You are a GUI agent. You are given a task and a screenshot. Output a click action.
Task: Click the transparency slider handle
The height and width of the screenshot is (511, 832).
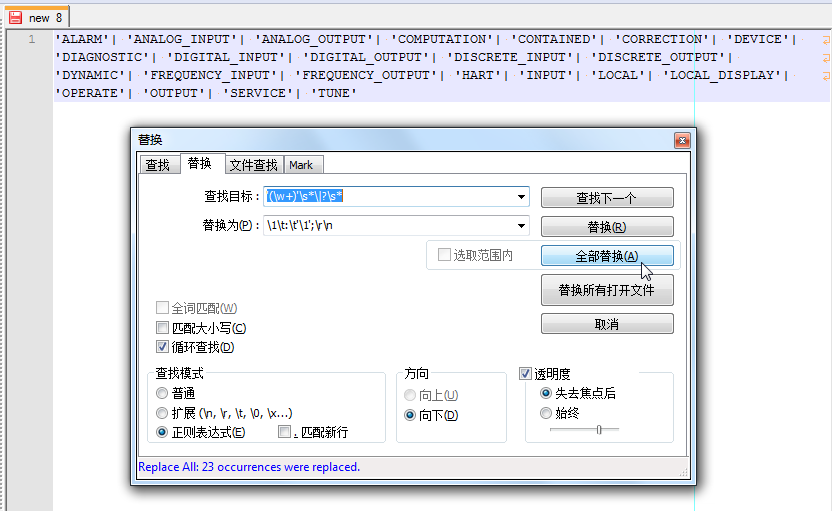(598, 429)
